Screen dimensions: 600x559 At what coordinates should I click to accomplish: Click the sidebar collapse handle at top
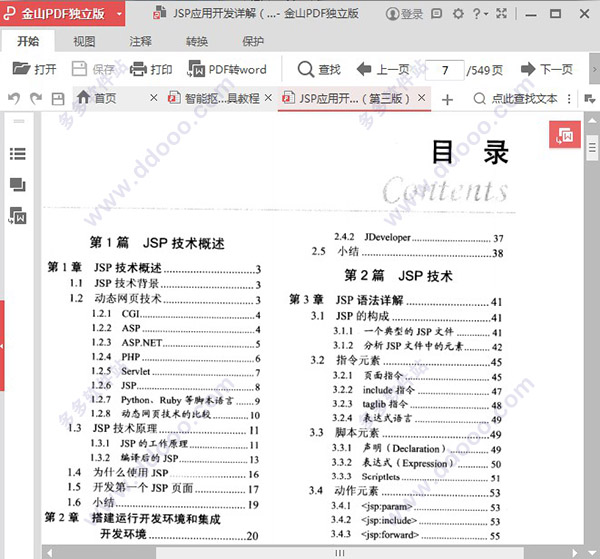tap(19, 121)
